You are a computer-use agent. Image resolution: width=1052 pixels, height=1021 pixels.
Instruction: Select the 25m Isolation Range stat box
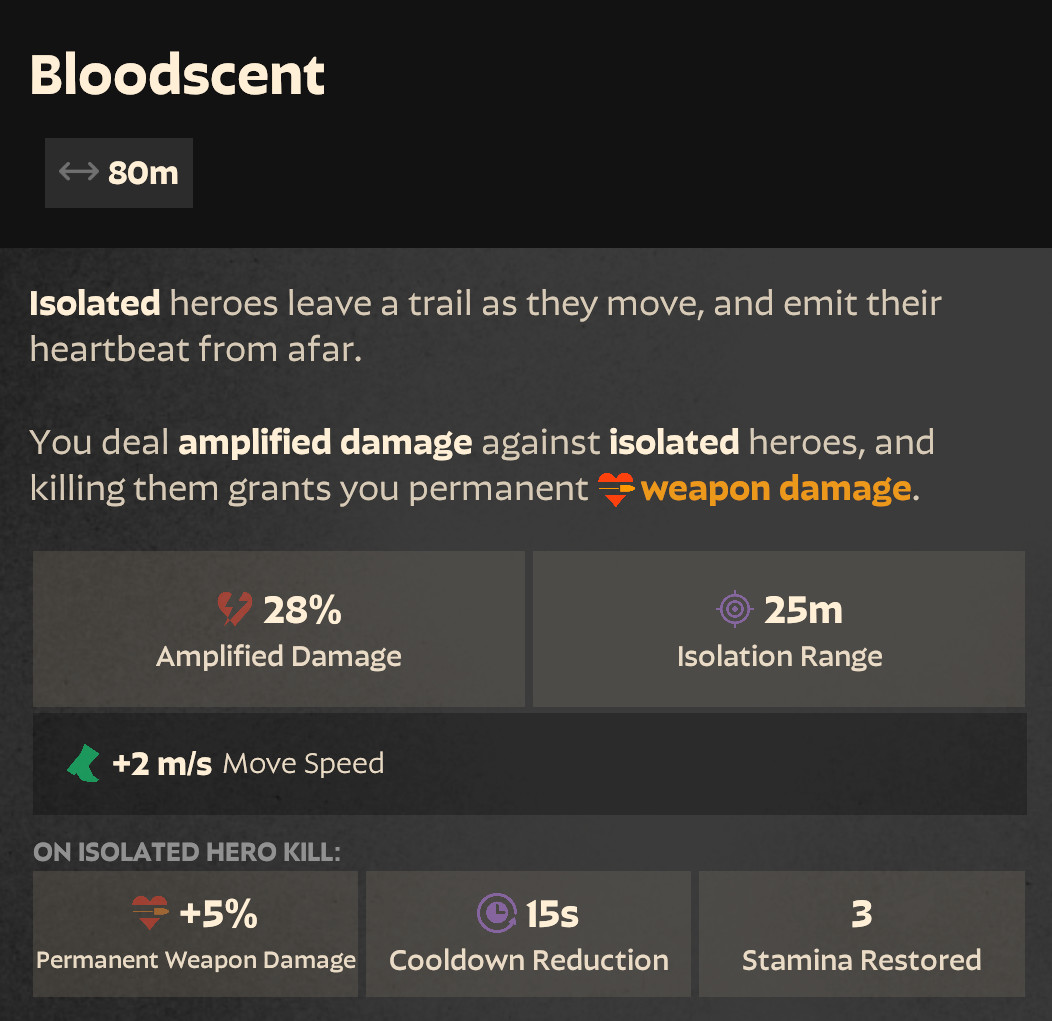tap(779, 629)
